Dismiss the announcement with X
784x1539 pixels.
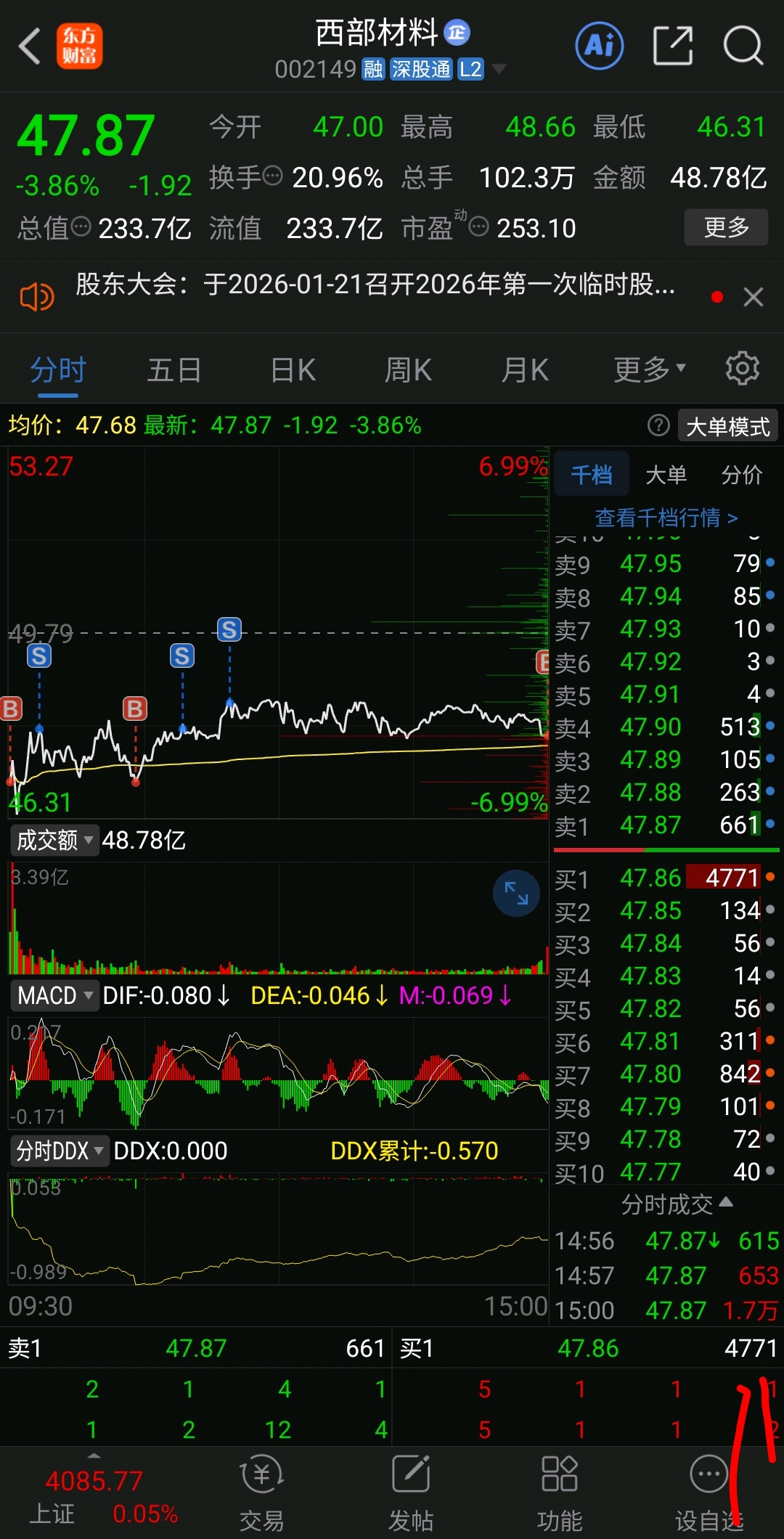pyautogui.click(x=754, y=297)
